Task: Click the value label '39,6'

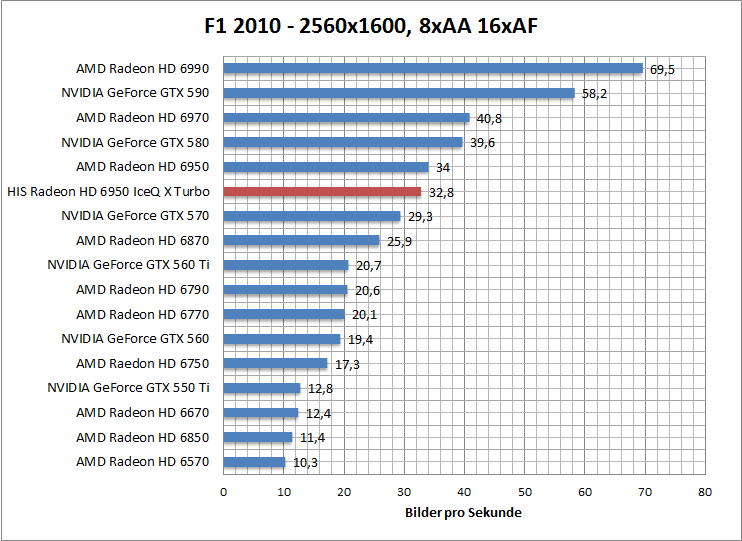Action: pyautogui.click(x=482, y=143)
